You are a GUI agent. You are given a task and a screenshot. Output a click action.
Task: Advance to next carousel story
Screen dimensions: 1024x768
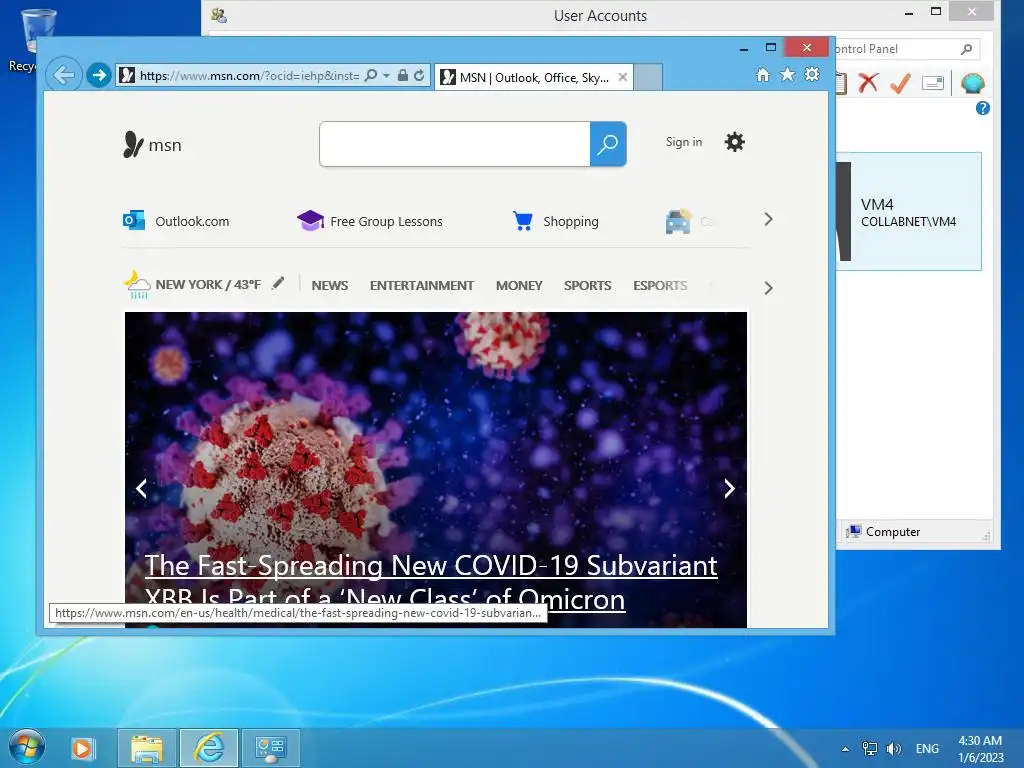pos(729,488)
